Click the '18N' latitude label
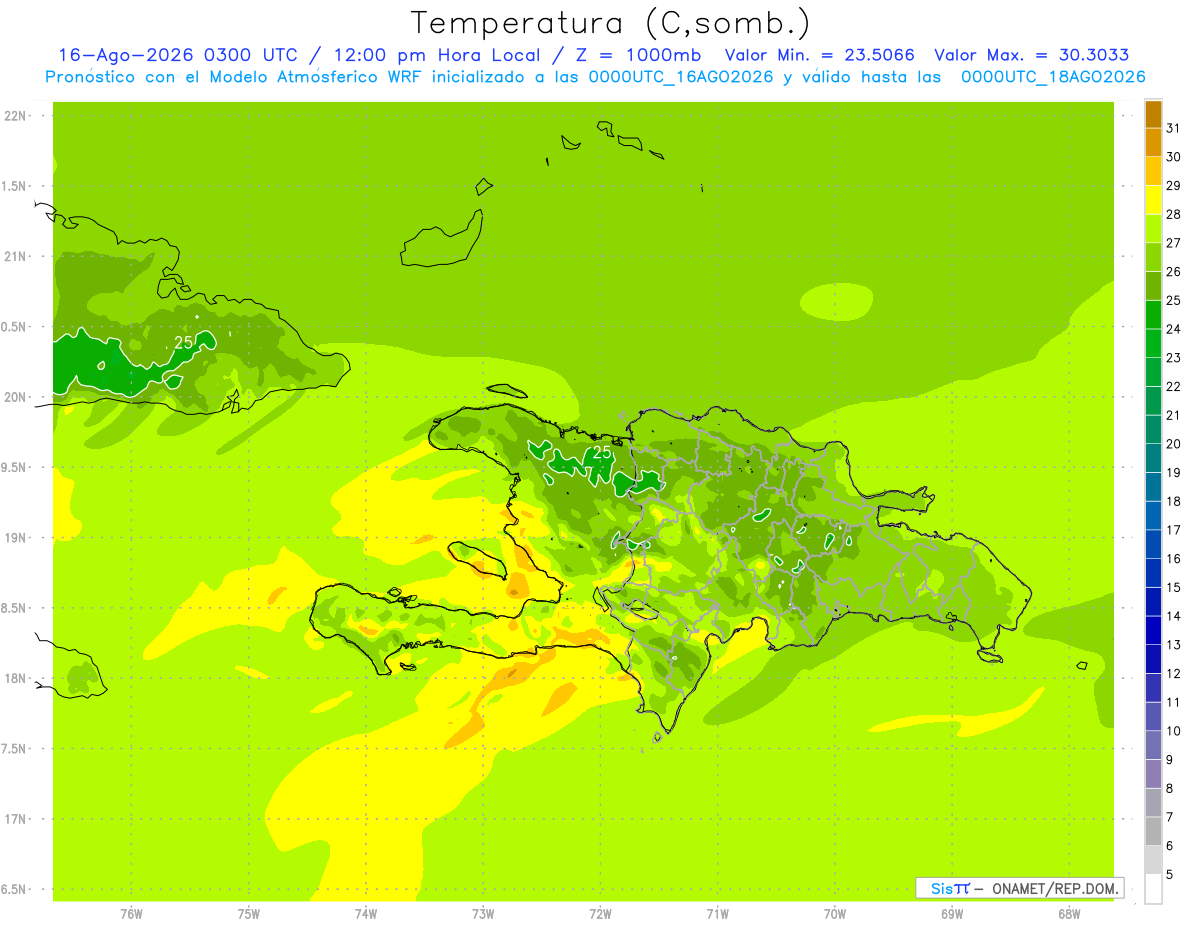This screenshot has height=927, width=1200. (x=15, y=678)
